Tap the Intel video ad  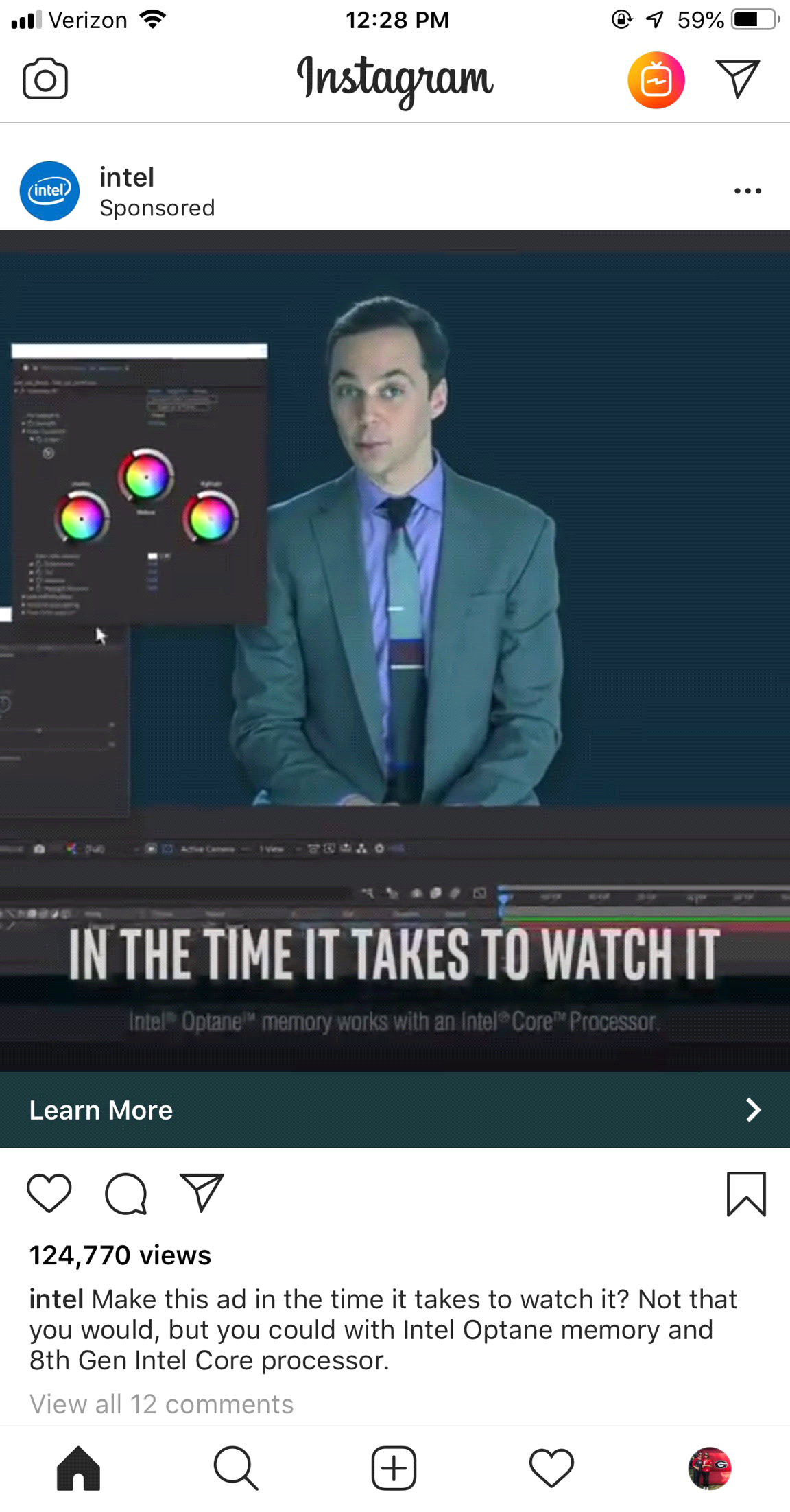(x=395, y=650)
